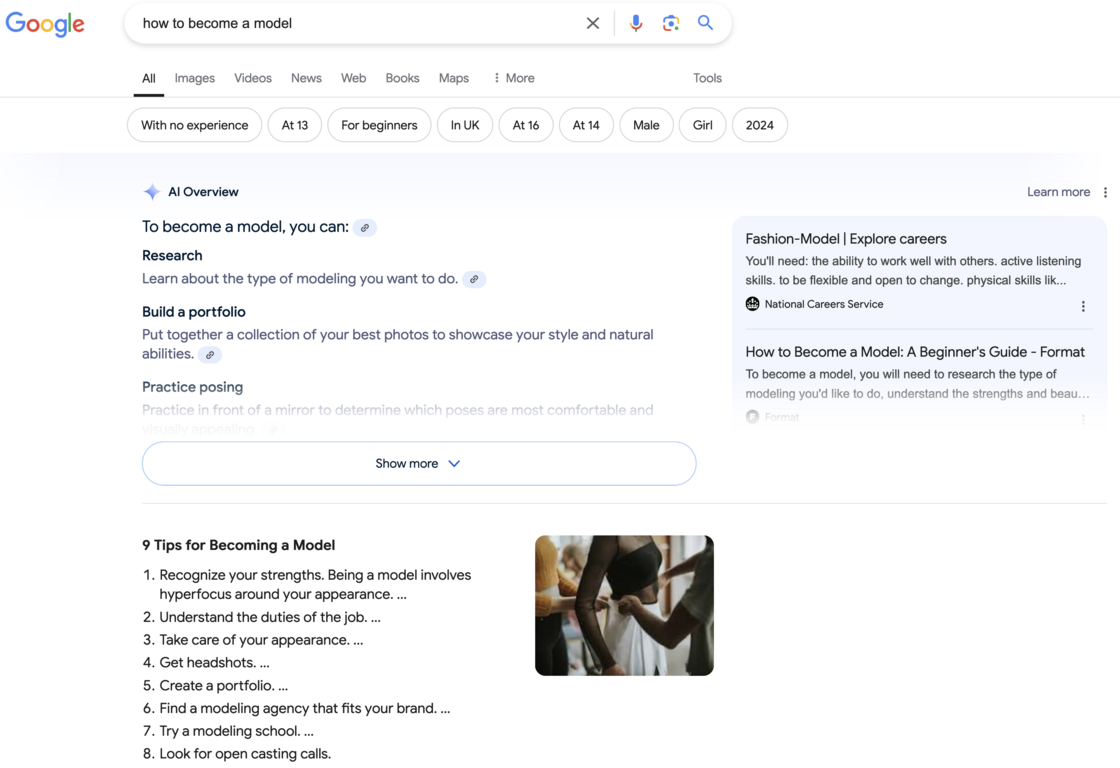Click link icon beside "To become a model, you can:"
1120x768 pixels.
click(365, 228)
